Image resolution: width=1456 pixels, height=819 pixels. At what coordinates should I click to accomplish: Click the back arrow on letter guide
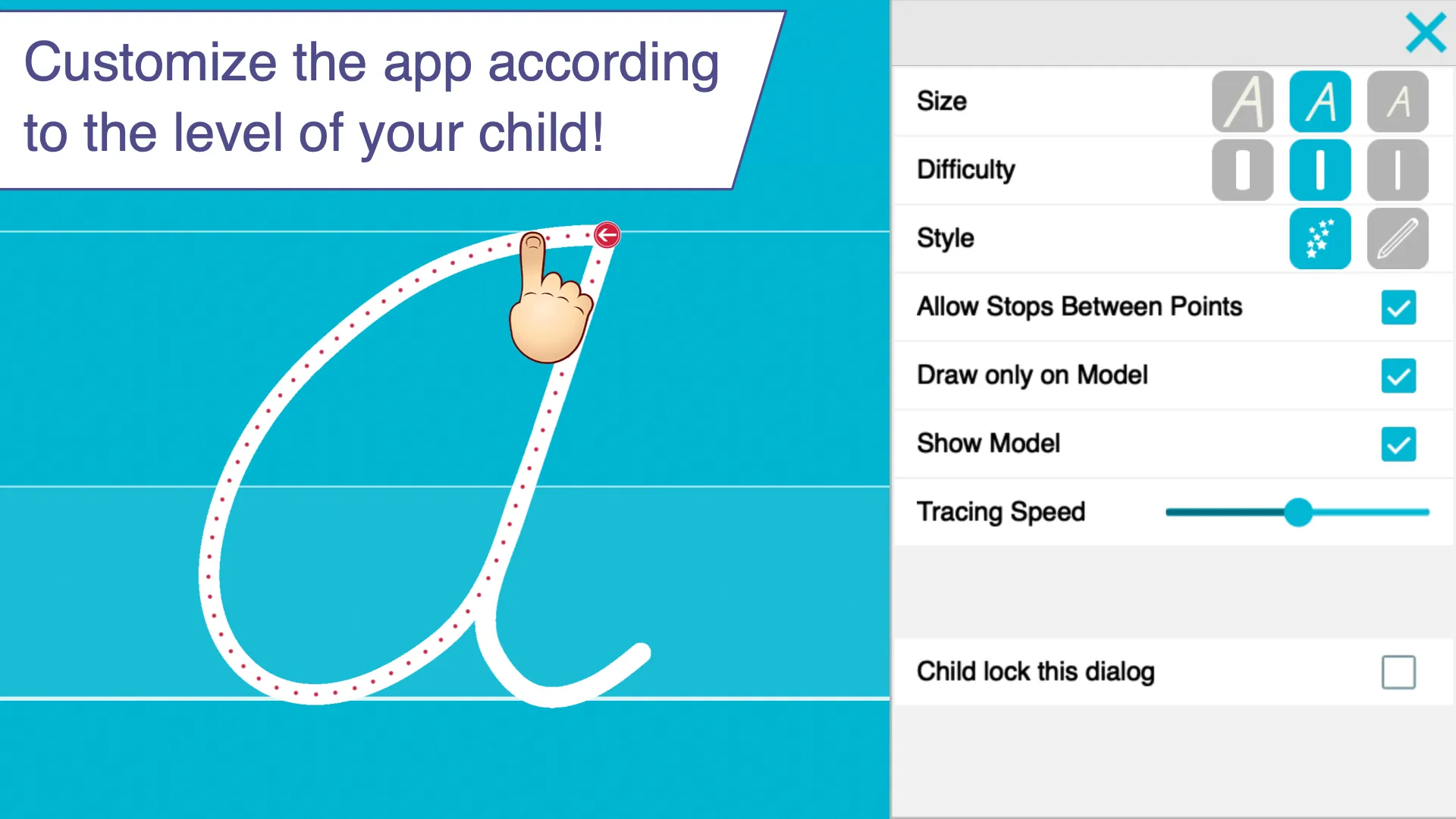click(605, 234)
